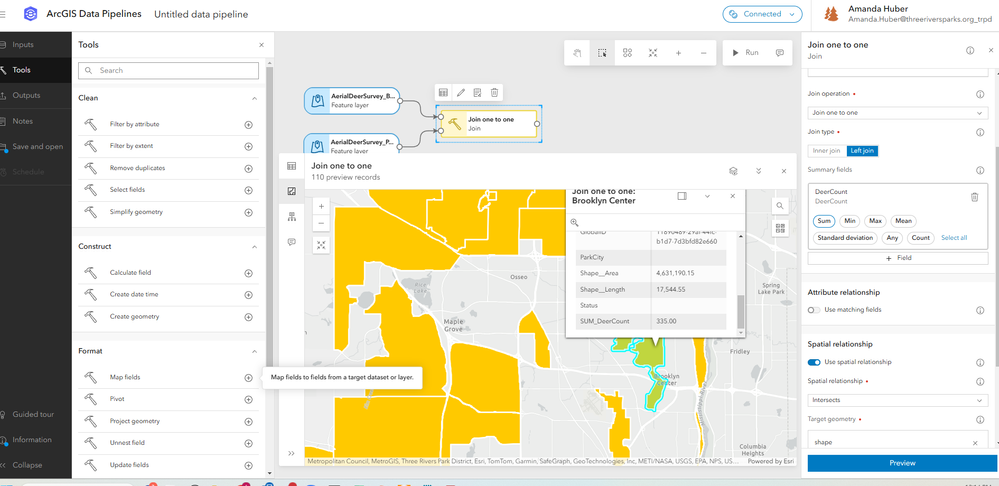The width and height of the screenshot is (999, 486).
Task: Open preview table icon above Join node
Action: click(x=443, y=92)
